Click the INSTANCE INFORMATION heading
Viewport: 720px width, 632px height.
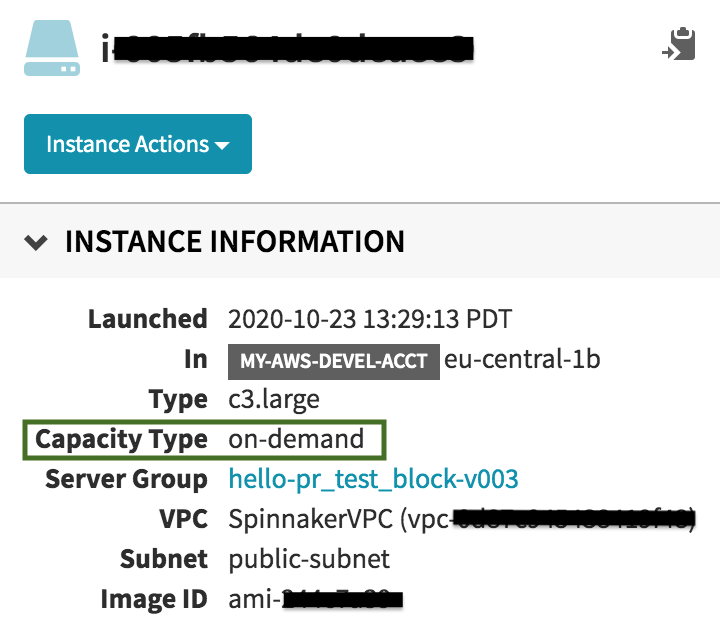[235, 242]
